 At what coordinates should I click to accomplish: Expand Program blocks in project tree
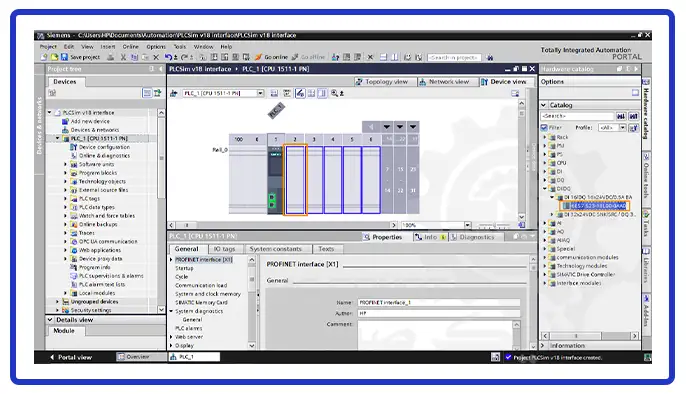(66, 173)
